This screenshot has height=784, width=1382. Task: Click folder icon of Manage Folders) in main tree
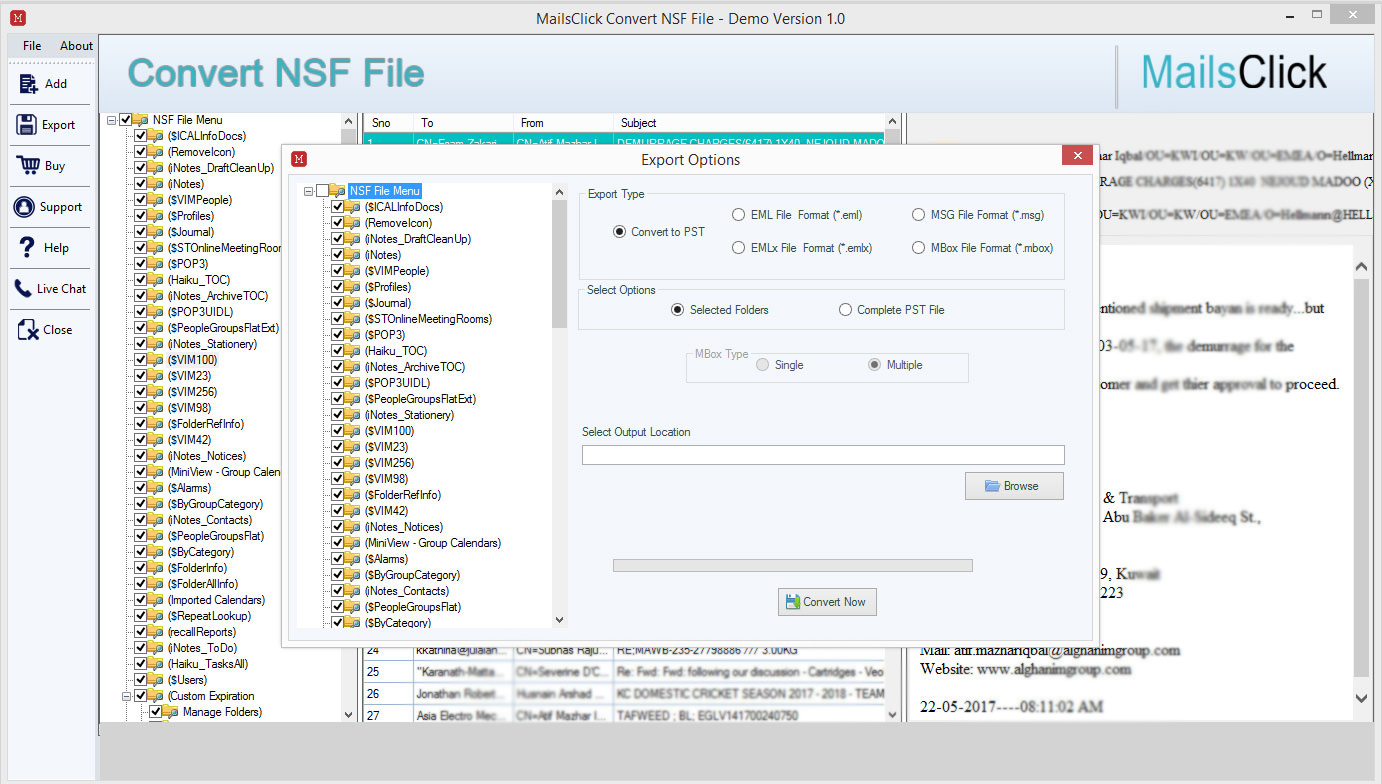click(x=172, y=712)
